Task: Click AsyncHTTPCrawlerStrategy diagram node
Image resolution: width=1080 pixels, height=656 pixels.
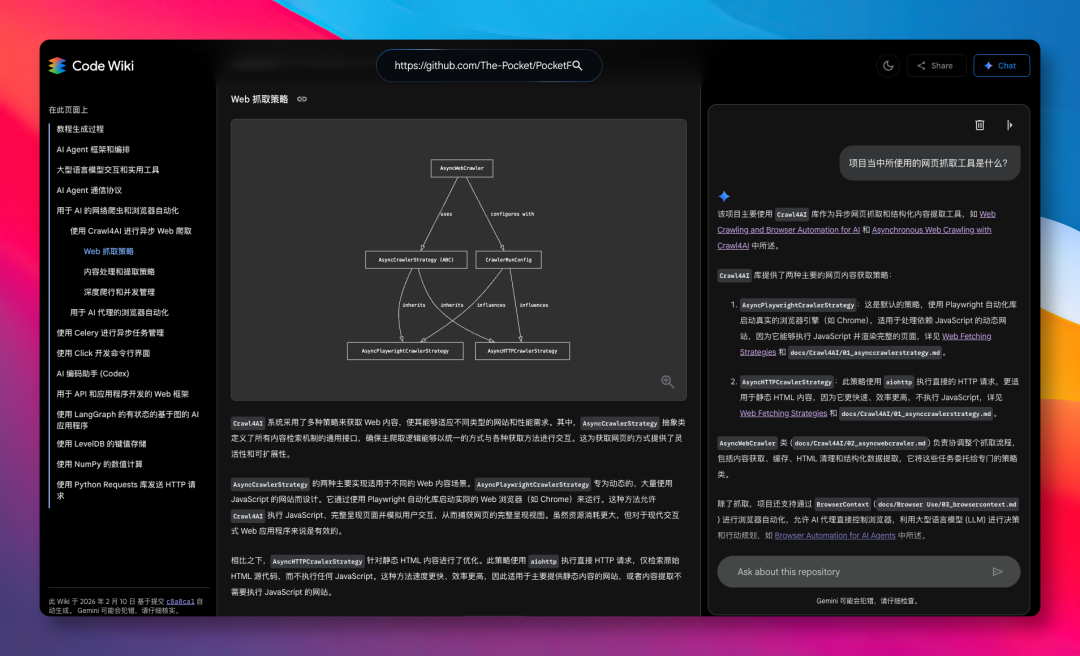Action: coord(522,351)
